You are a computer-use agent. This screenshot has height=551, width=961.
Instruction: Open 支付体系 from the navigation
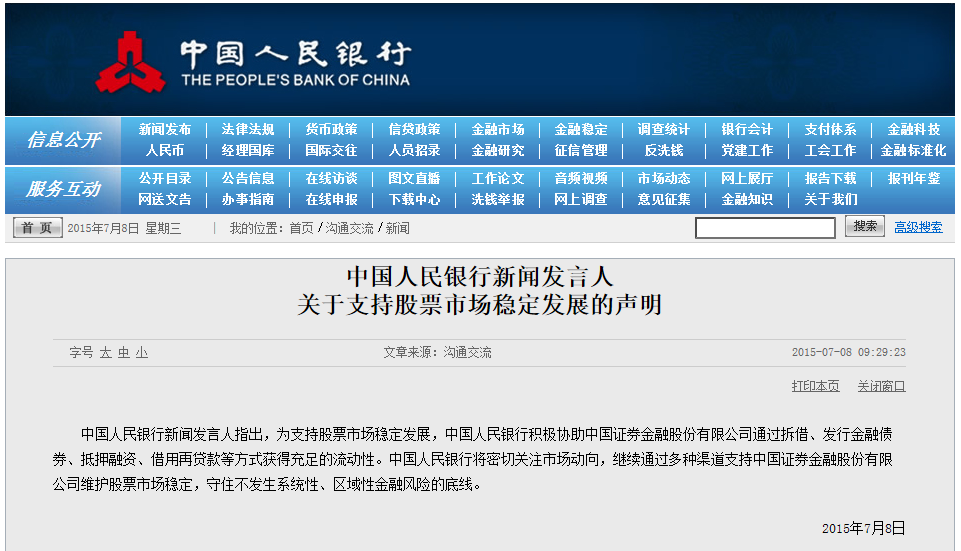click(x=830, y=130)
